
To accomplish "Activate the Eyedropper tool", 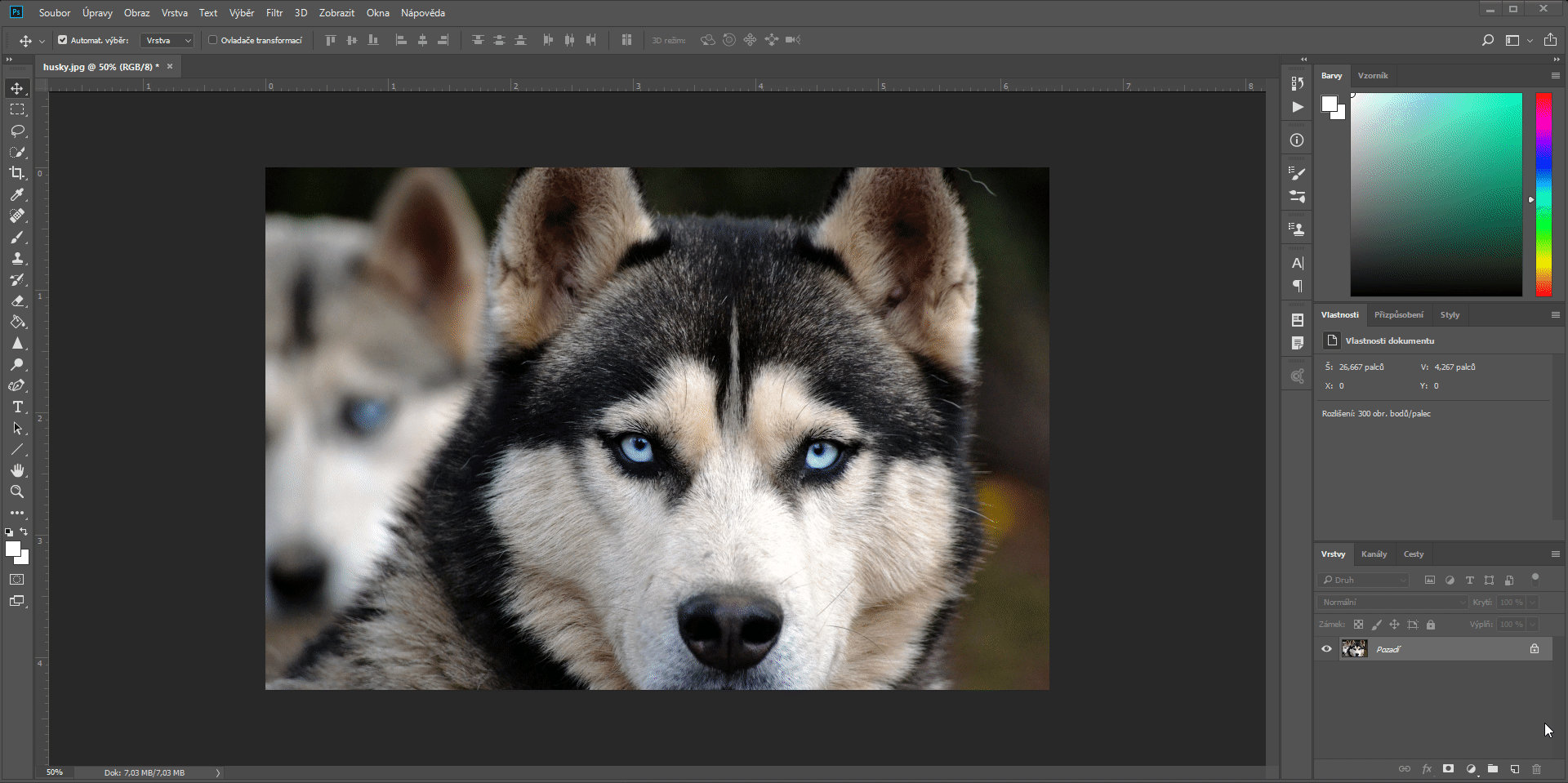I will pyautogui.click(x=17, y=195).
